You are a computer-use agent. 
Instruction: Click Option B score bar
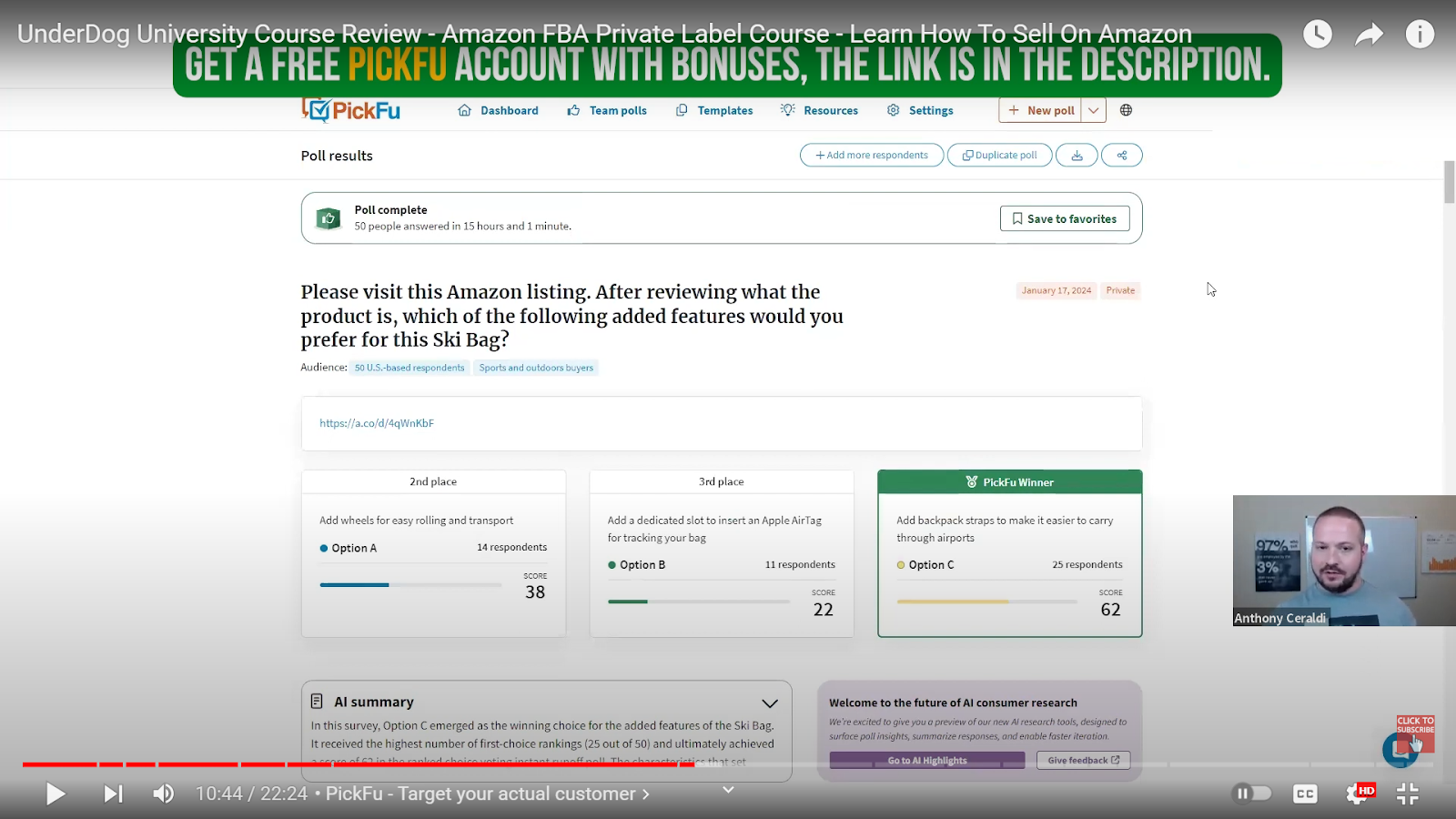[699, 602]
